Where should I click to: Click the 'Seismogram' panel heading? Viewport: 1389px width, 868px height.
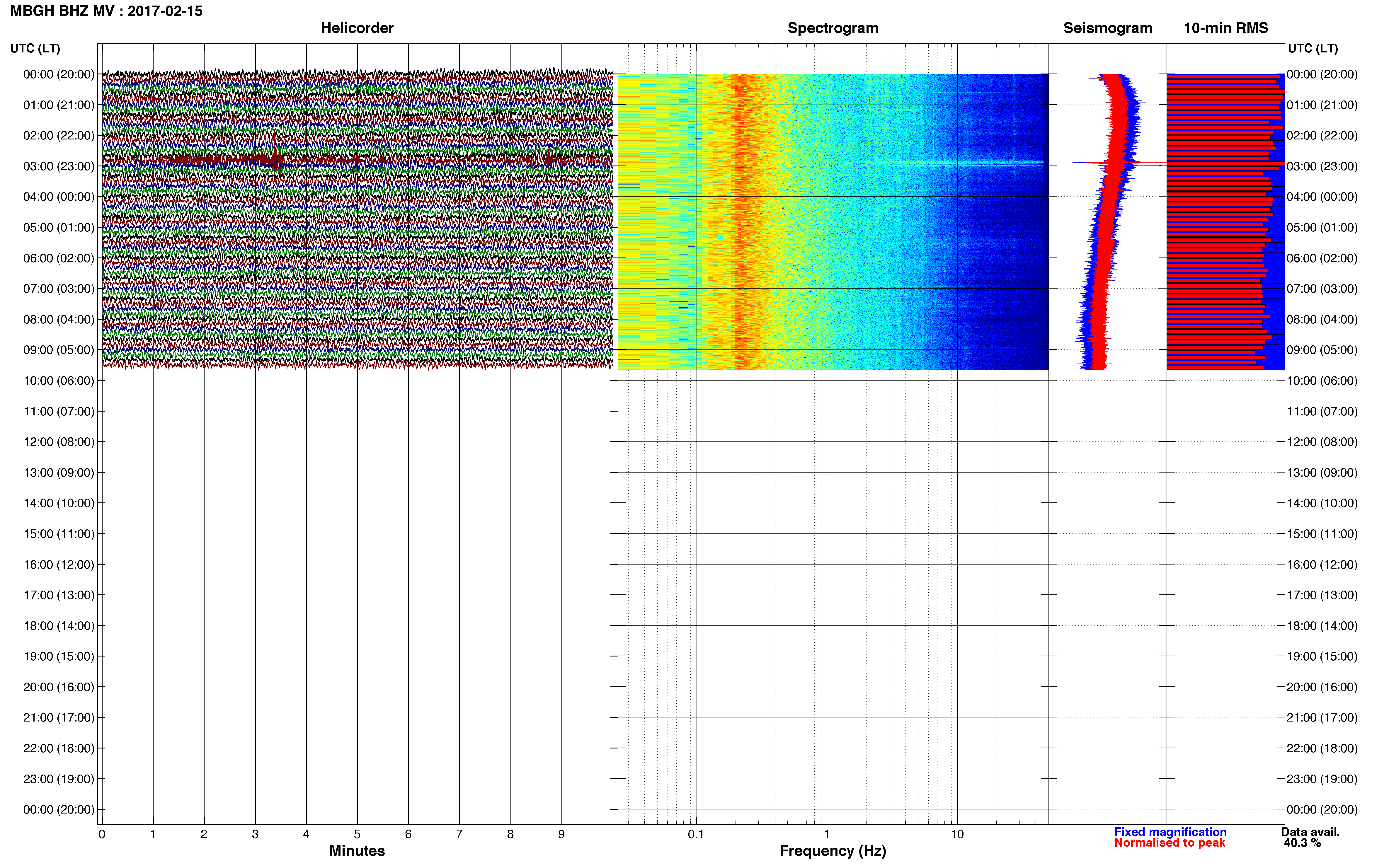(1108, 28)
